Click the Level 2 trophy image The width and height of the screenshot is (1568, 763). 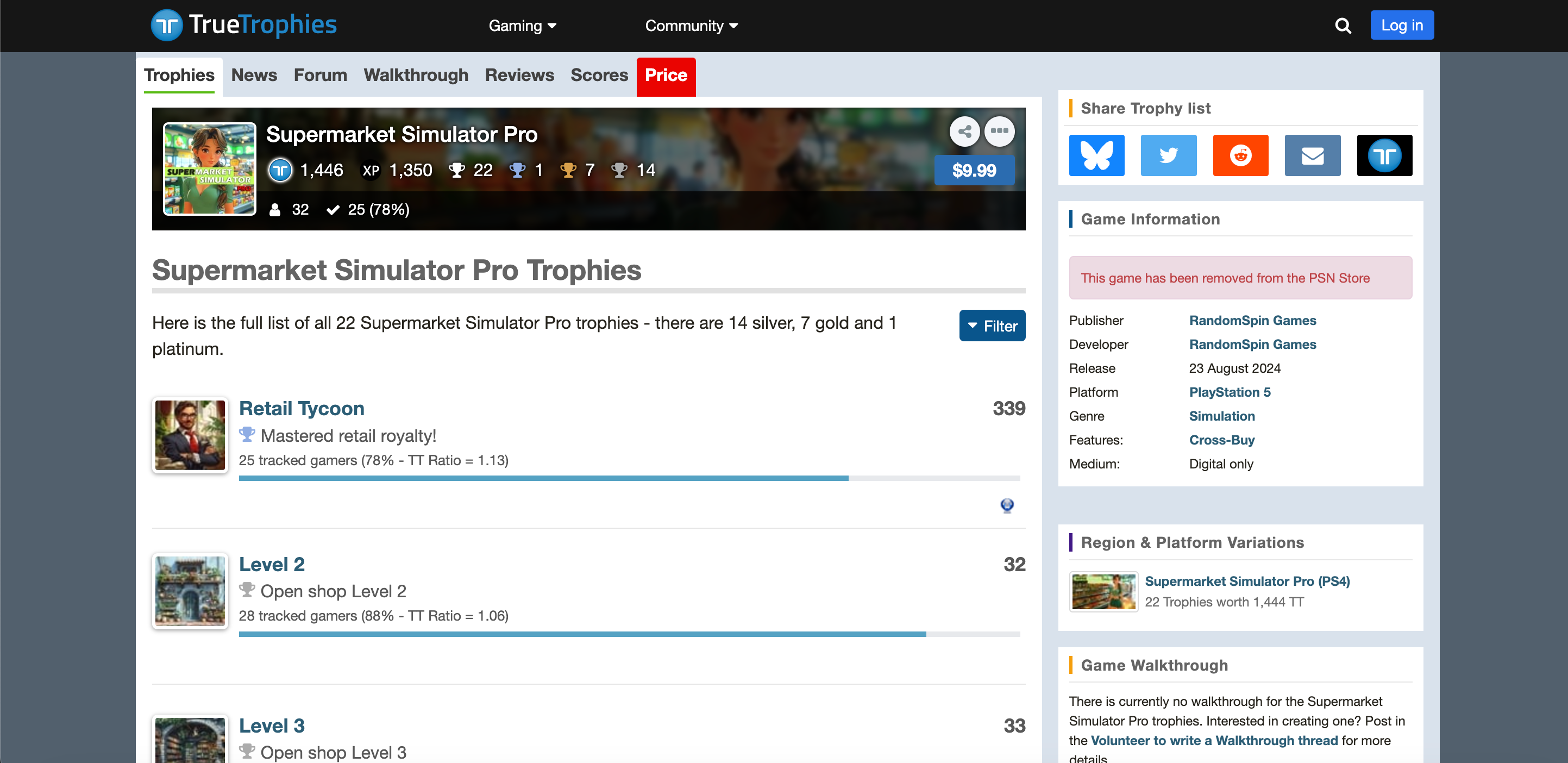[x=190, y=591]
